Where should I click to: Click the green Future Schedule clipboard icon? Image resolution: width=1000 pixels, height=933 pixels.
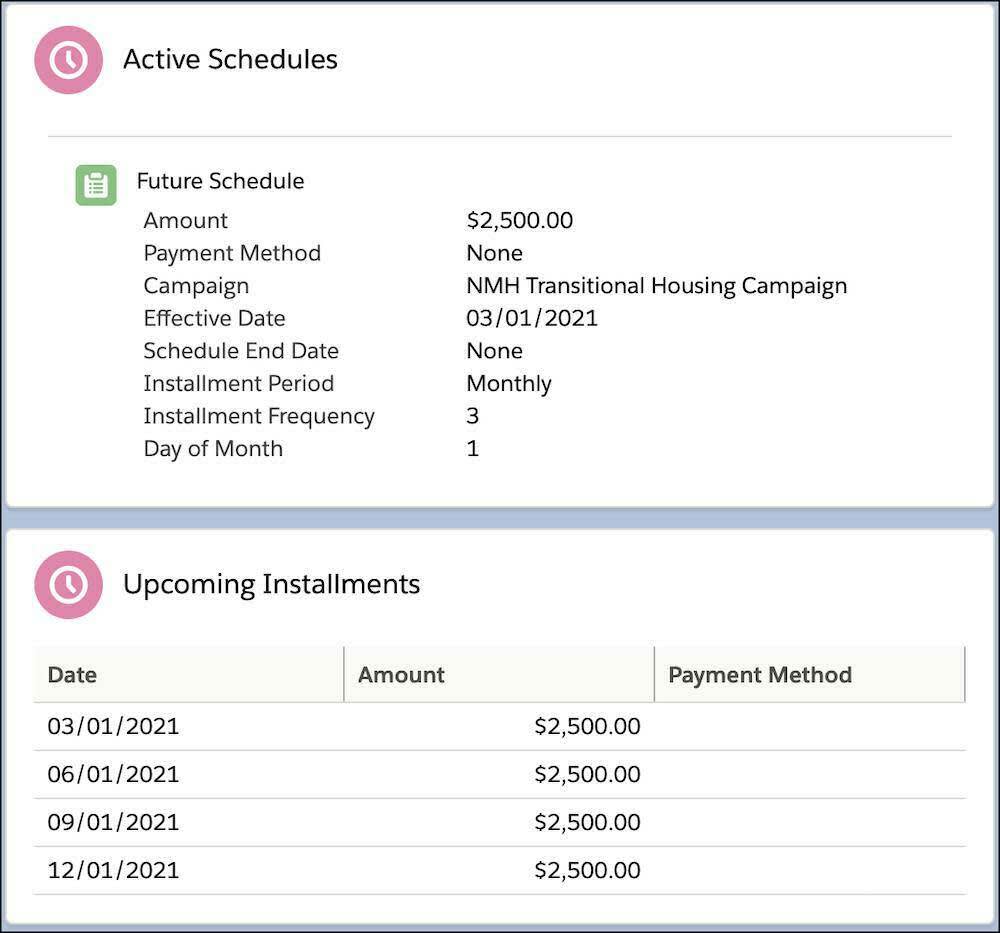pos(96,185)
